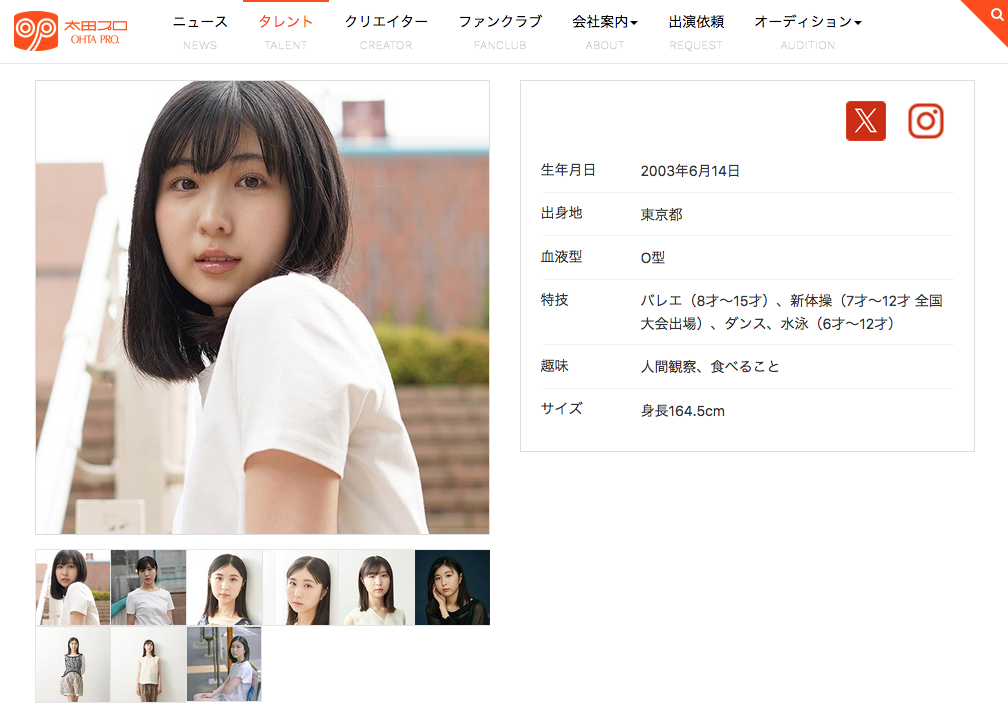The height and width of the screenshot is (724, 1008).
Task: Open the X social media icon
Action: 865,121
